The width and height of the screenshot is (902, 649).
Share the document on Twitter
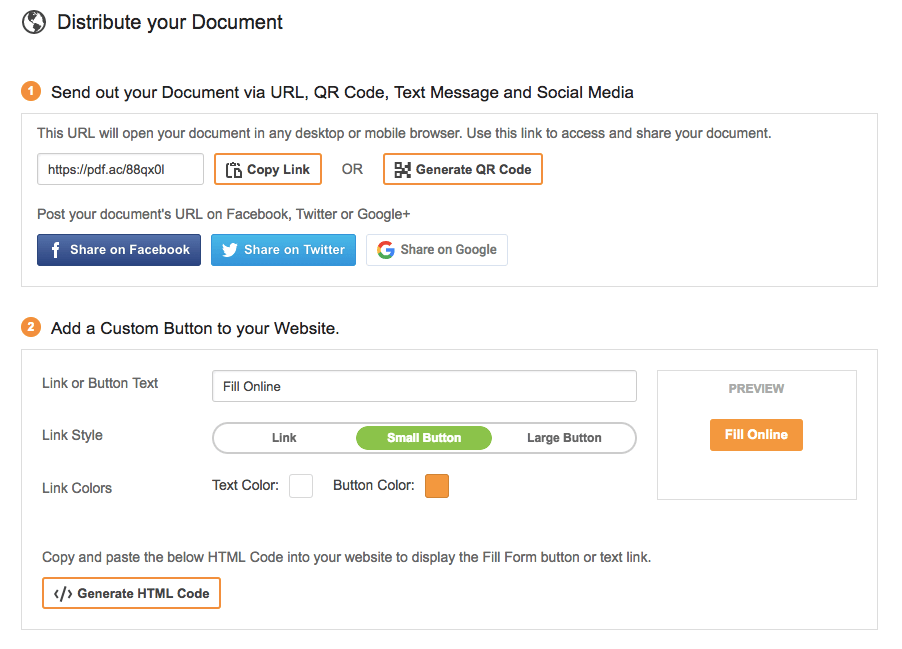coord(283,250)
